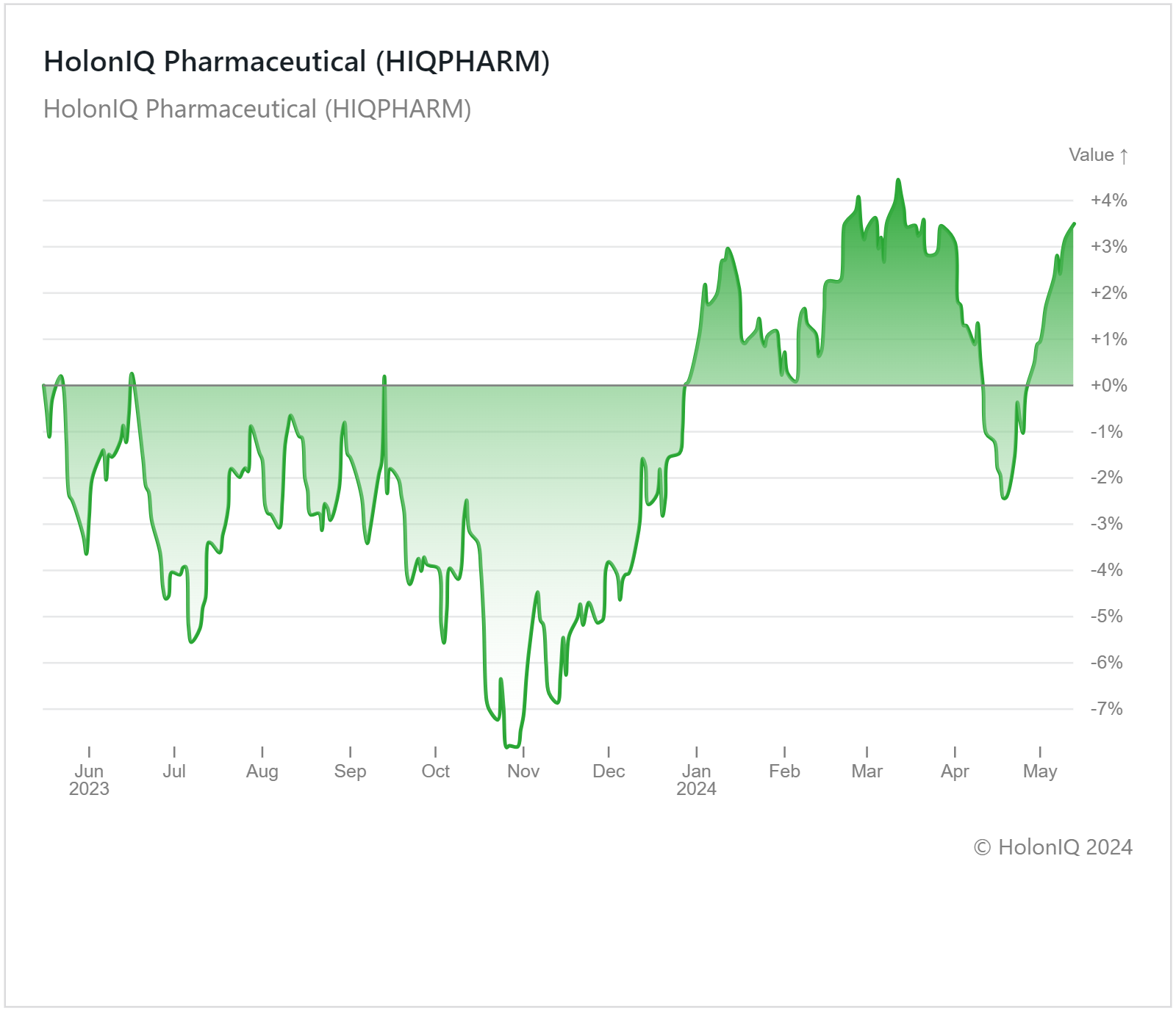Click the Sep axis tick label
1176x1011 pixels.
(x=350, y=771)
